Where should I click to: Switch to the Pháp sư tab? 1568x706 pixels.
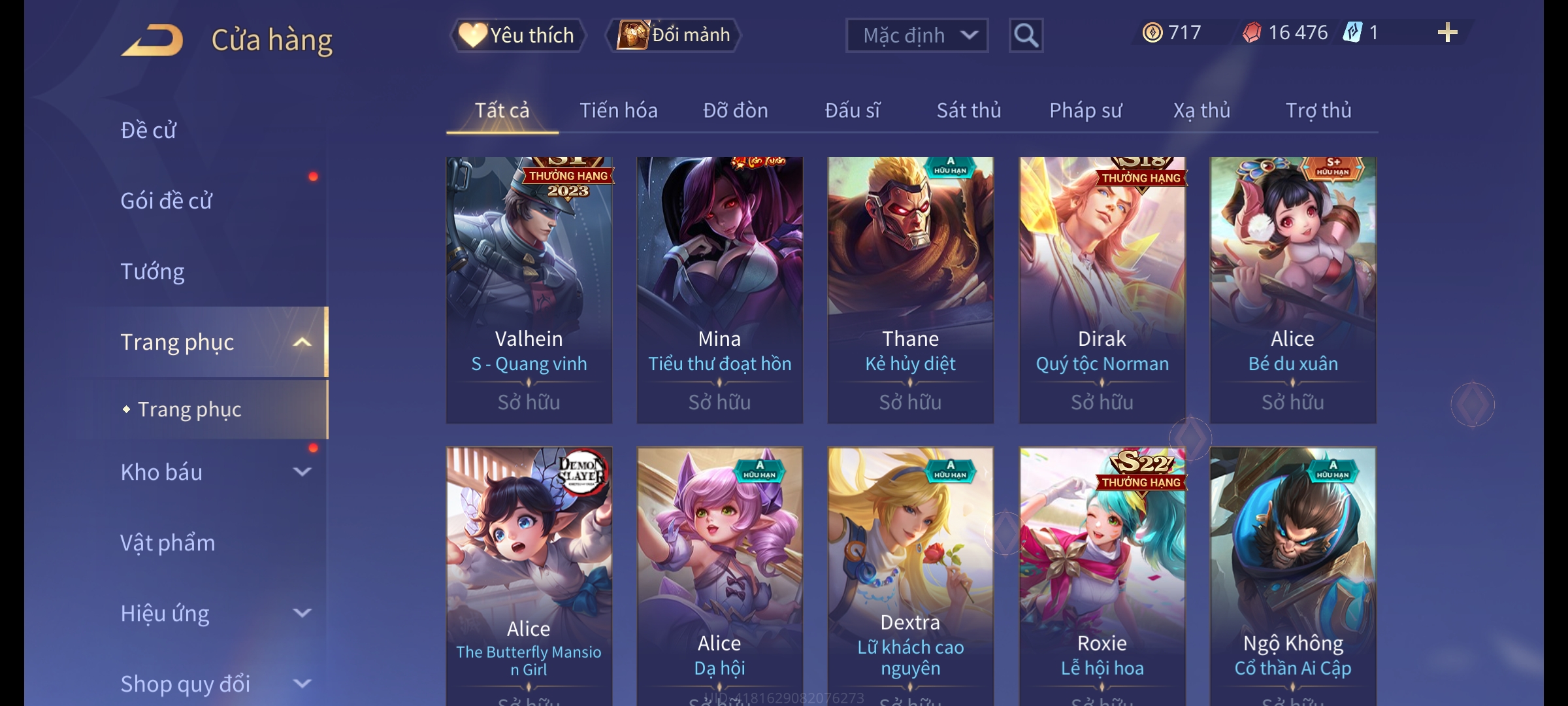[x=1085, y=110]
